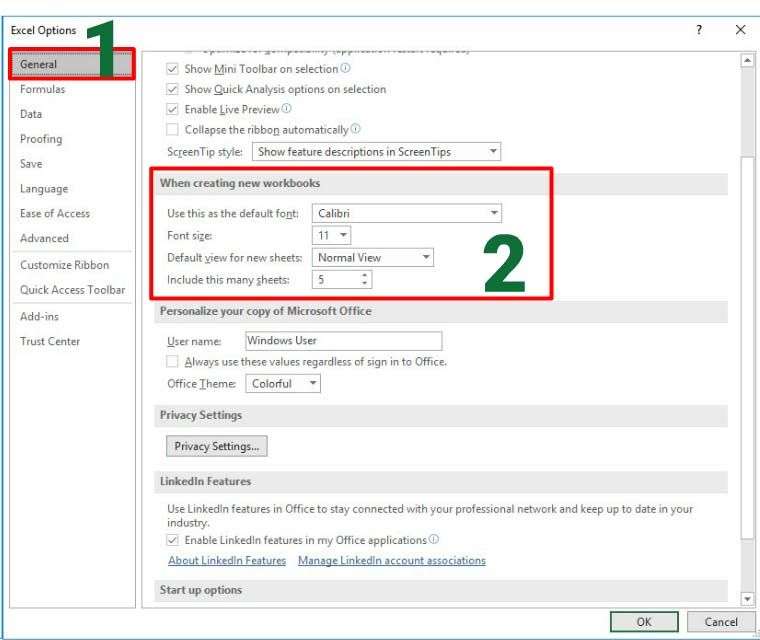760x640 pixels.
Task: Uncheck Enable Live Preview
Action: coord(172,110)
